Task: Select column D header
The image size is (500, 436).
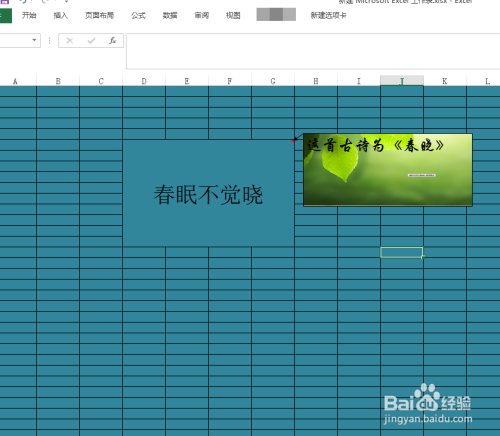Action: 144,81
